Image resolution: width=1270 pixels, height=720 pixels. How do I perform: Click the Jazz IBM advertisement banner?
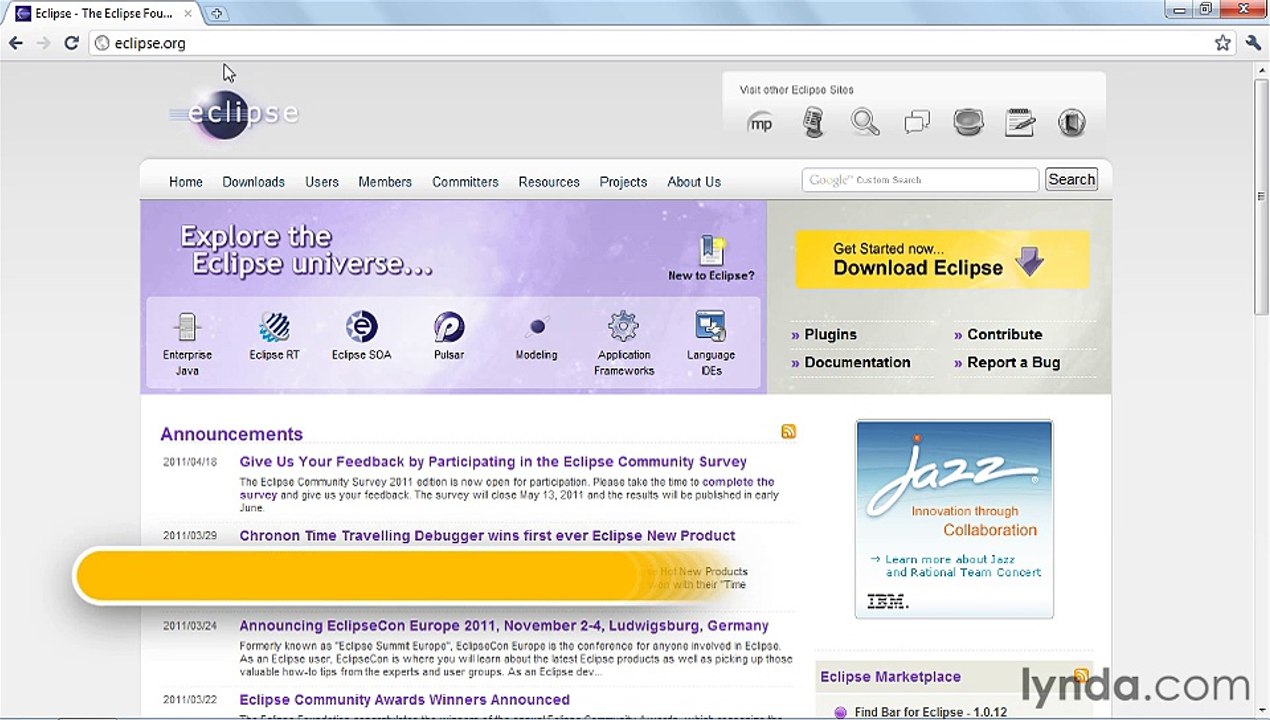point(954,518)
